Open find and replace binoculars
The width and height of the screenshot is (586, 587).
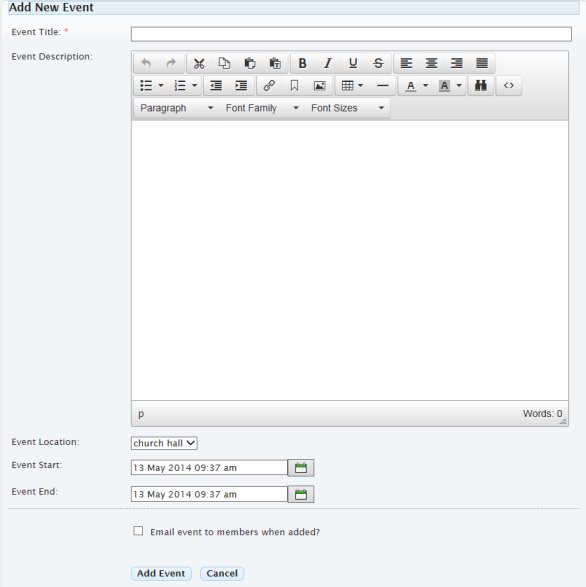click(x=480, y=86)
